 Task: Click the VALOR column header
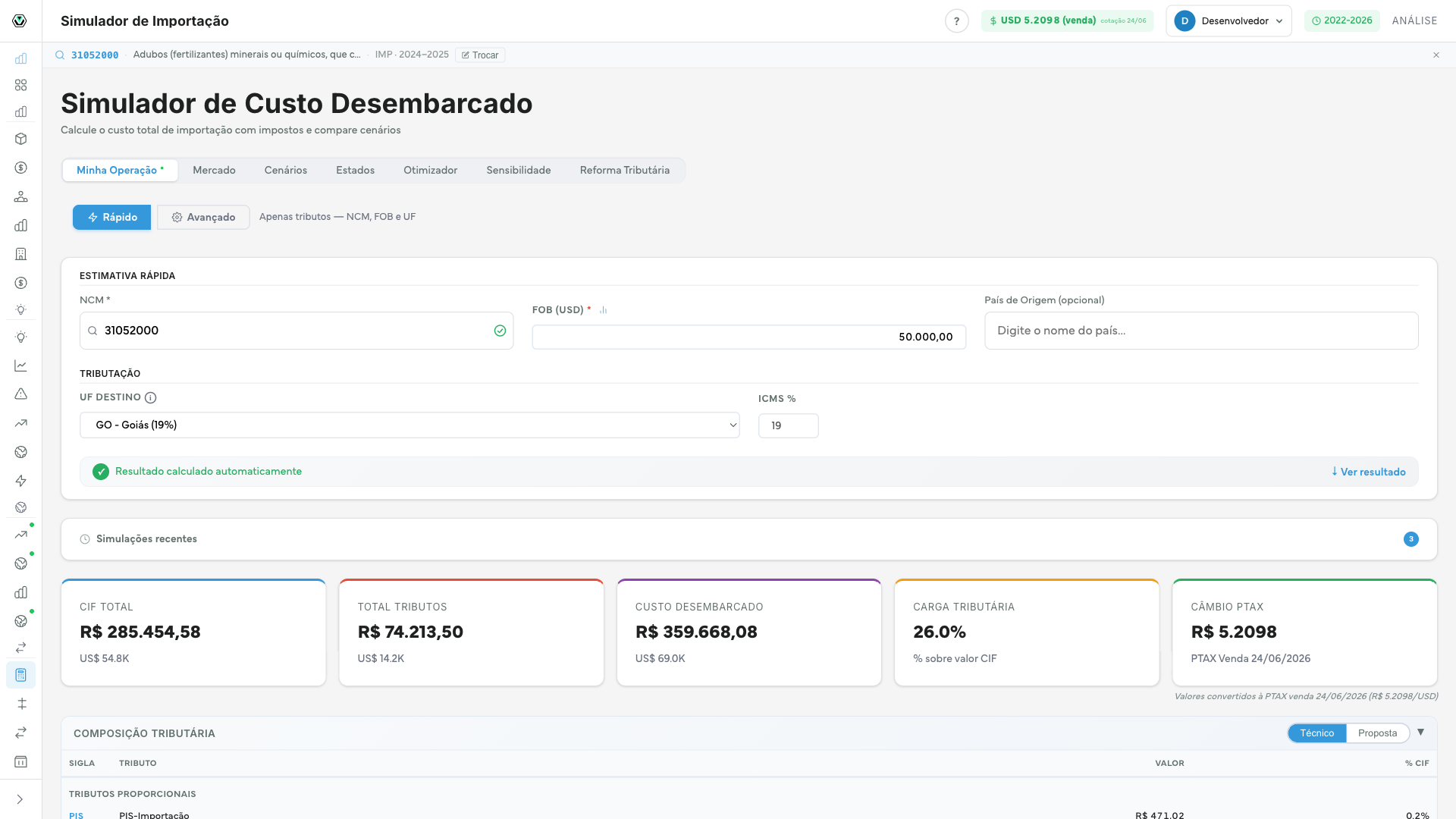pos(1169,764)
